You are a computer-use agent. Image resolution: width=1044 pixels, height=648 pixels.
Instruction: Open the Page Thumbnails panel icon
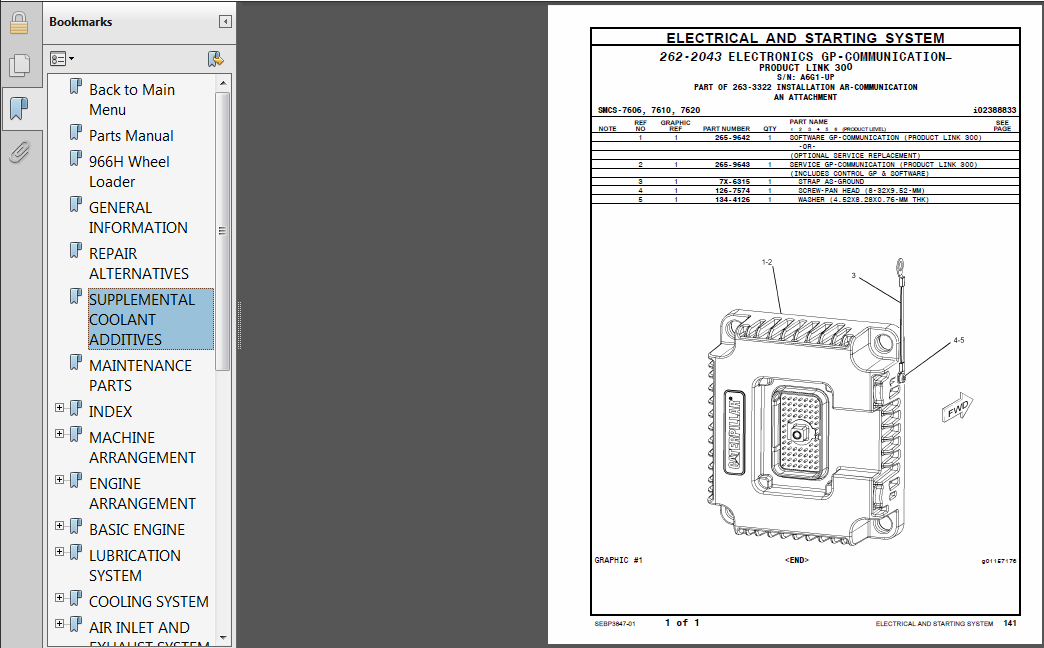point(19,65)
